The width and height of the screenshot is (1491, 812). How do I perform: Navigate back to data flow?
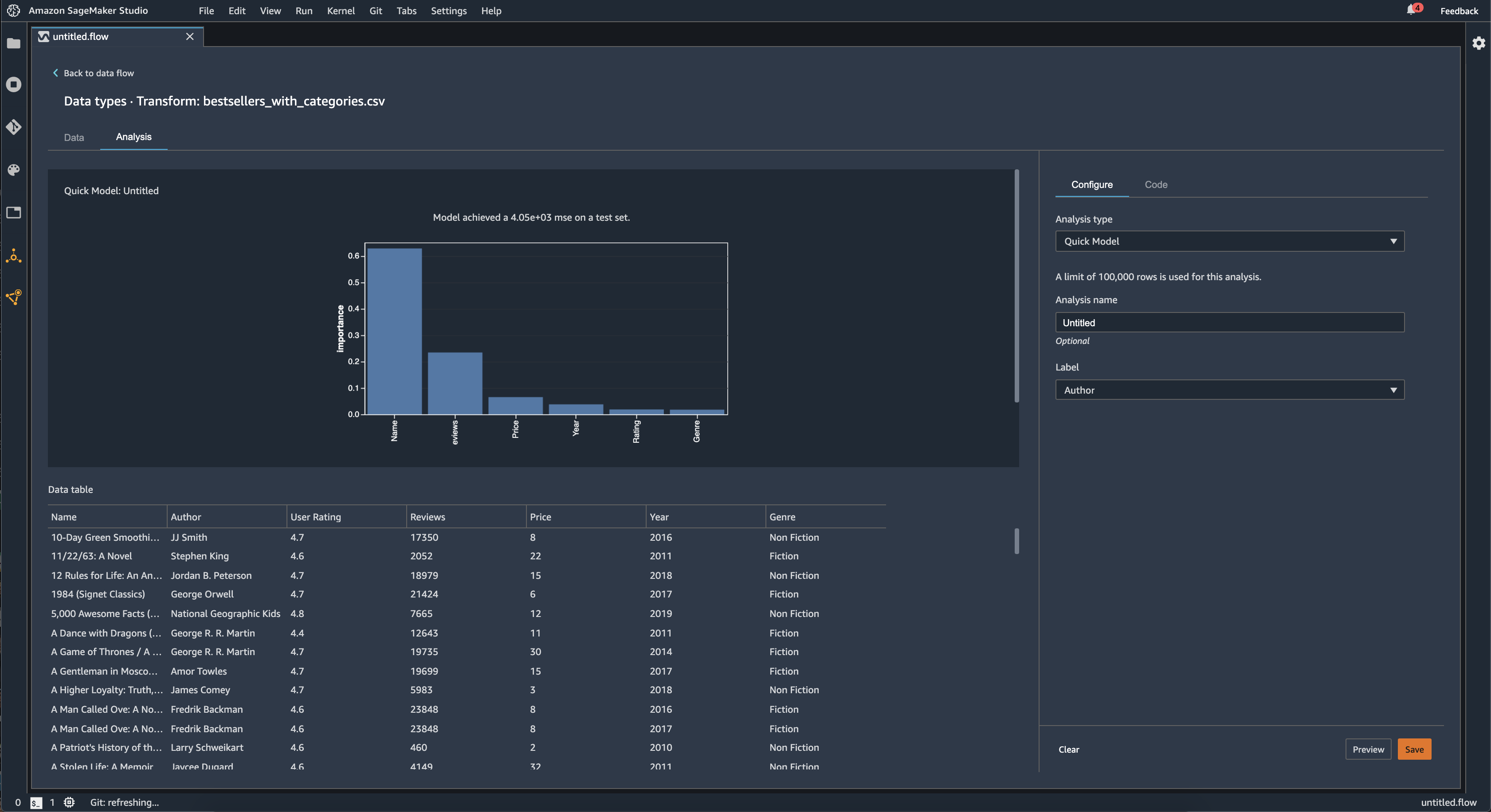[x=92, y=72]
